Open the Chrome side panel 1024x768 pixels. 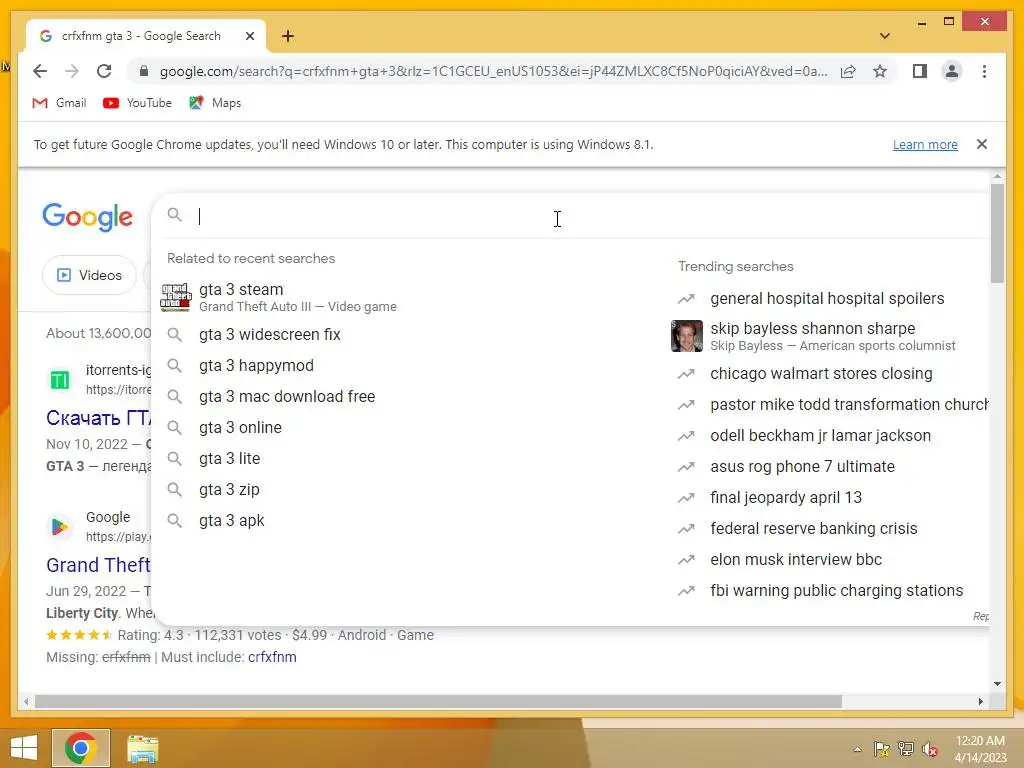[920, 71]
